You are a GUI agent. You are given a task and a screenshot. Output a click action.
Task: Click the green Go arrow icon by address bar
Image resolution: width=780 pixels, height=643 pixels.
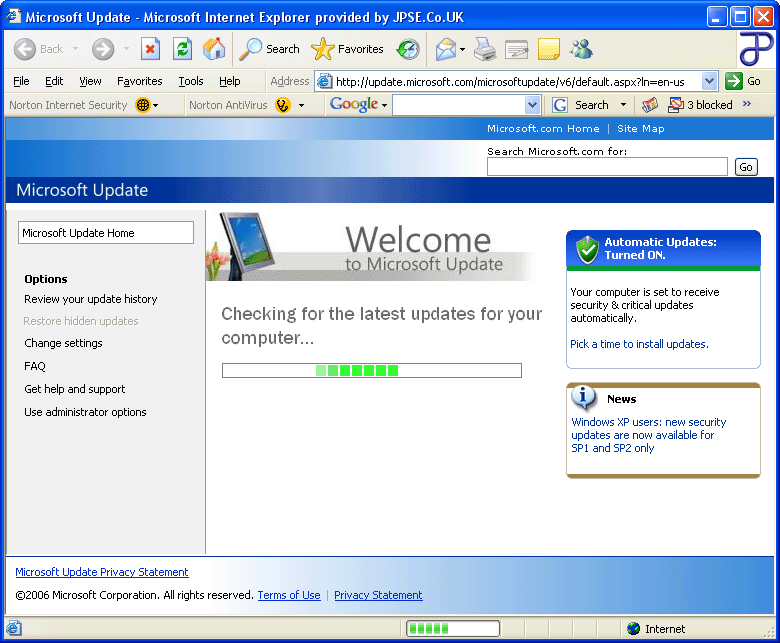coord(734,81)
